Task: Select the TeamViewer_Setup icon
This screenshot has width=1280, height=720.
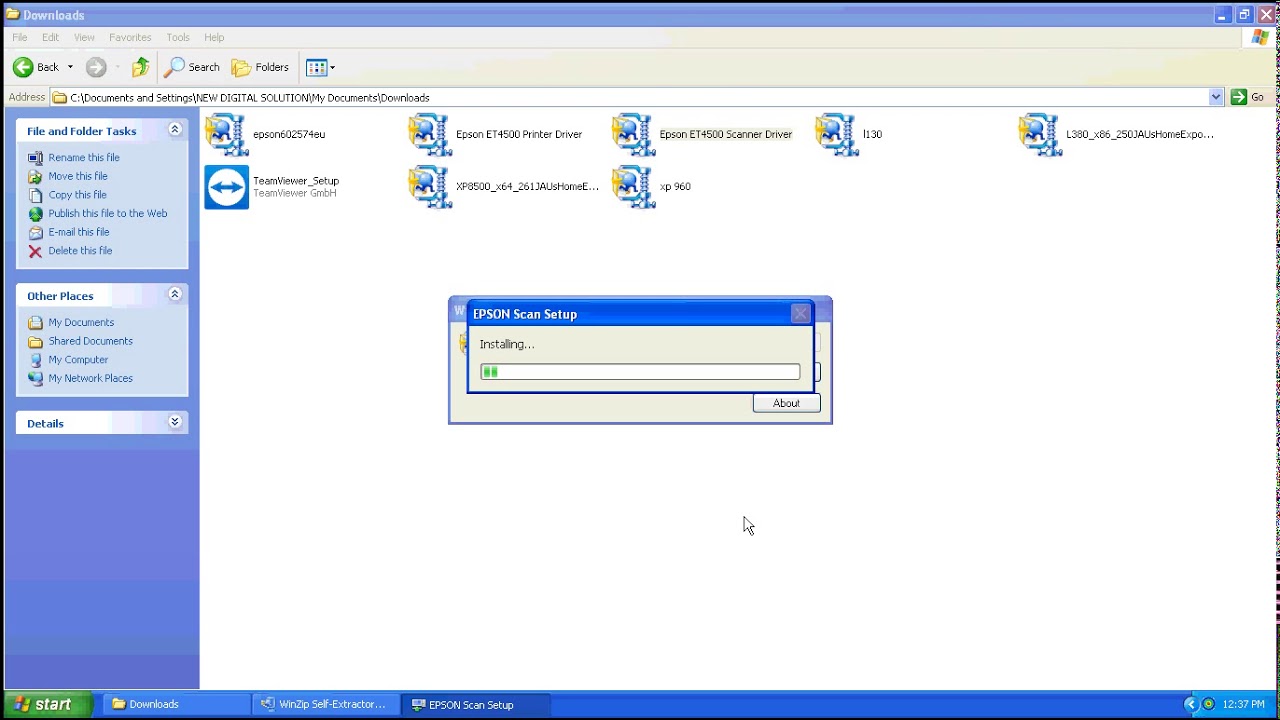Action: (x=227, y=187)
